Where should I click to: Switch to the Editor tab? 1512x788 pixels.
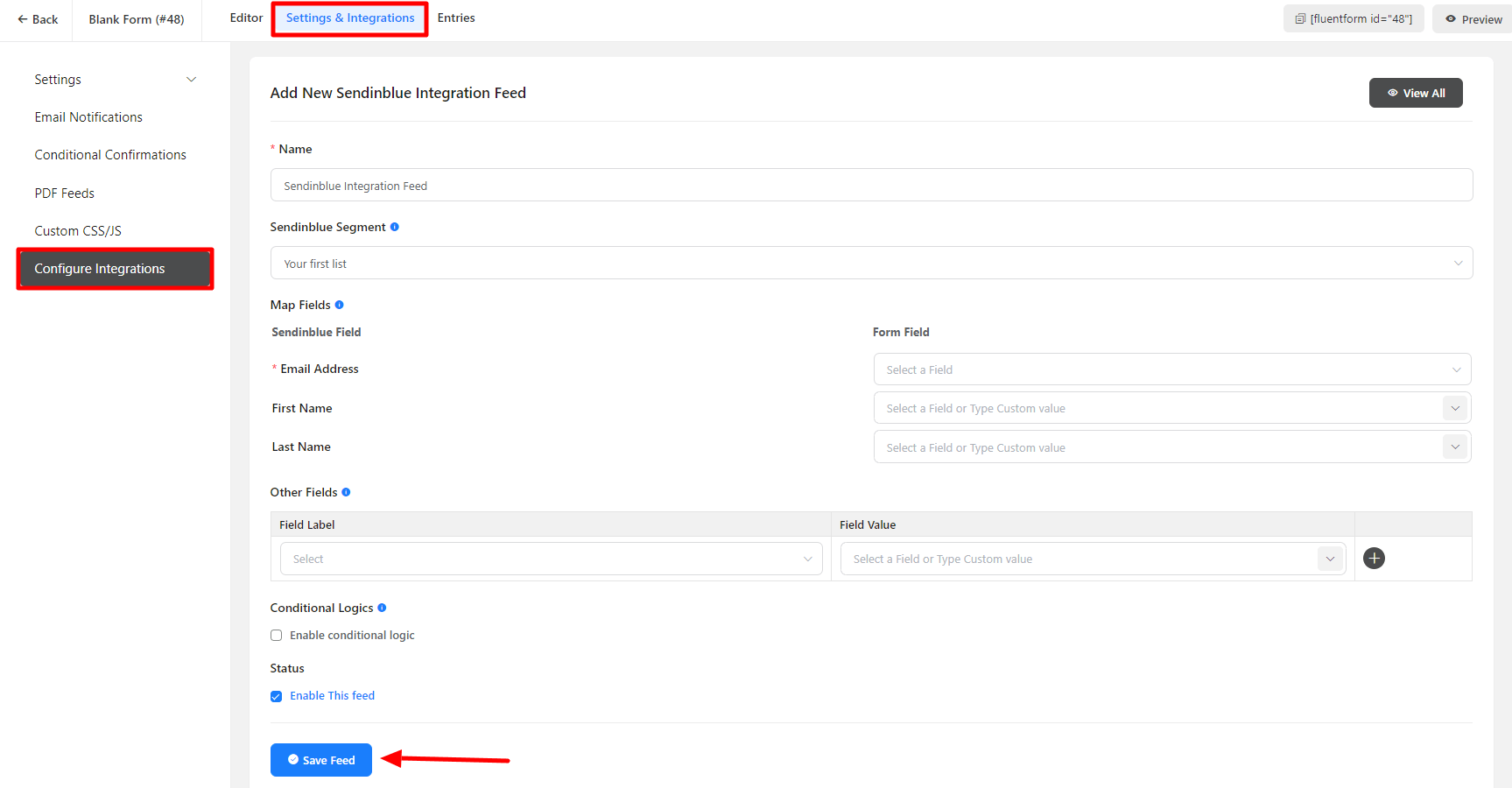pyautogui.click(x=246, y=18)
